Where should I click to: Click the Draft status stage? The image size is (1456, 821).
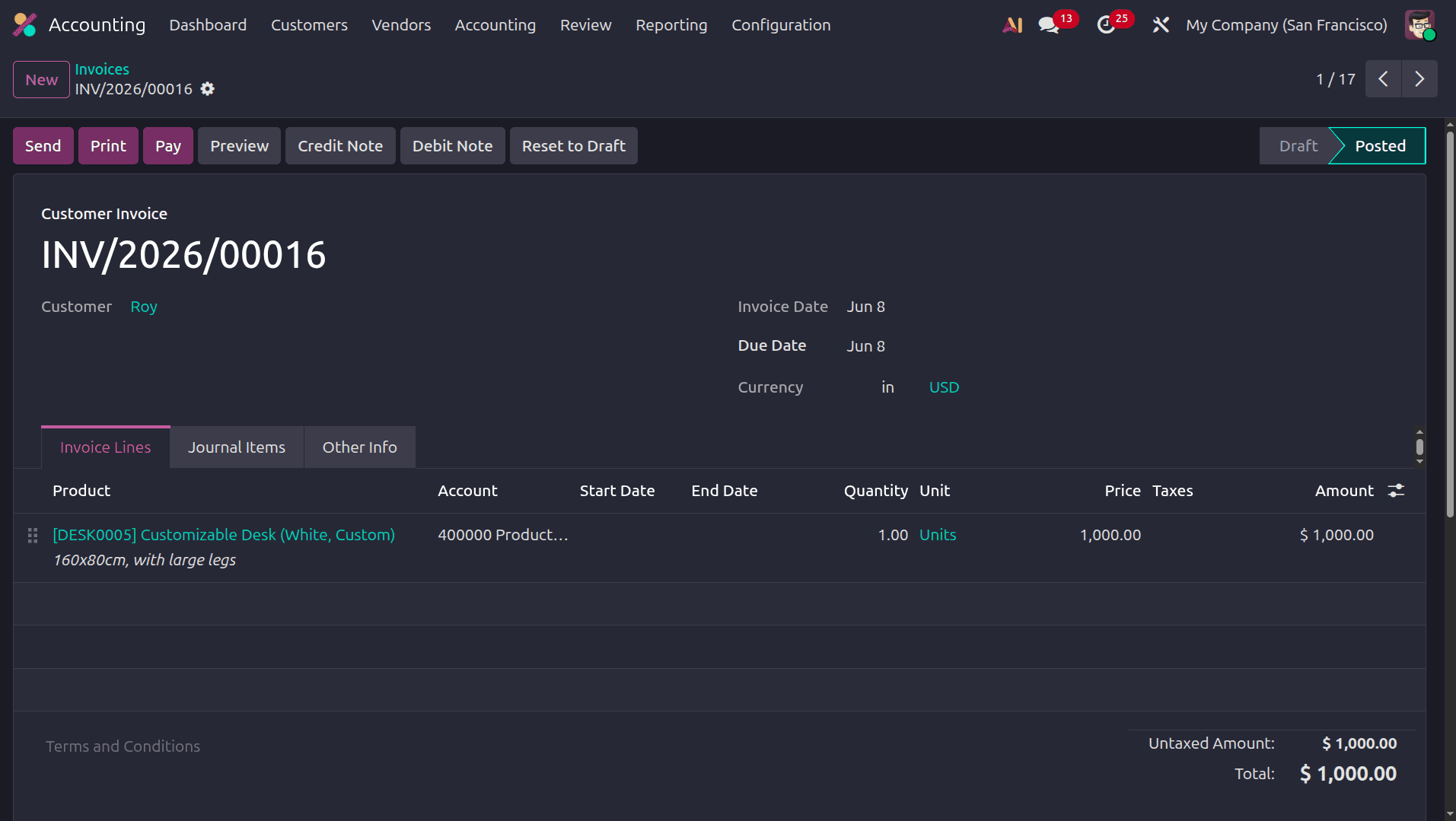tap(1297, 145)
